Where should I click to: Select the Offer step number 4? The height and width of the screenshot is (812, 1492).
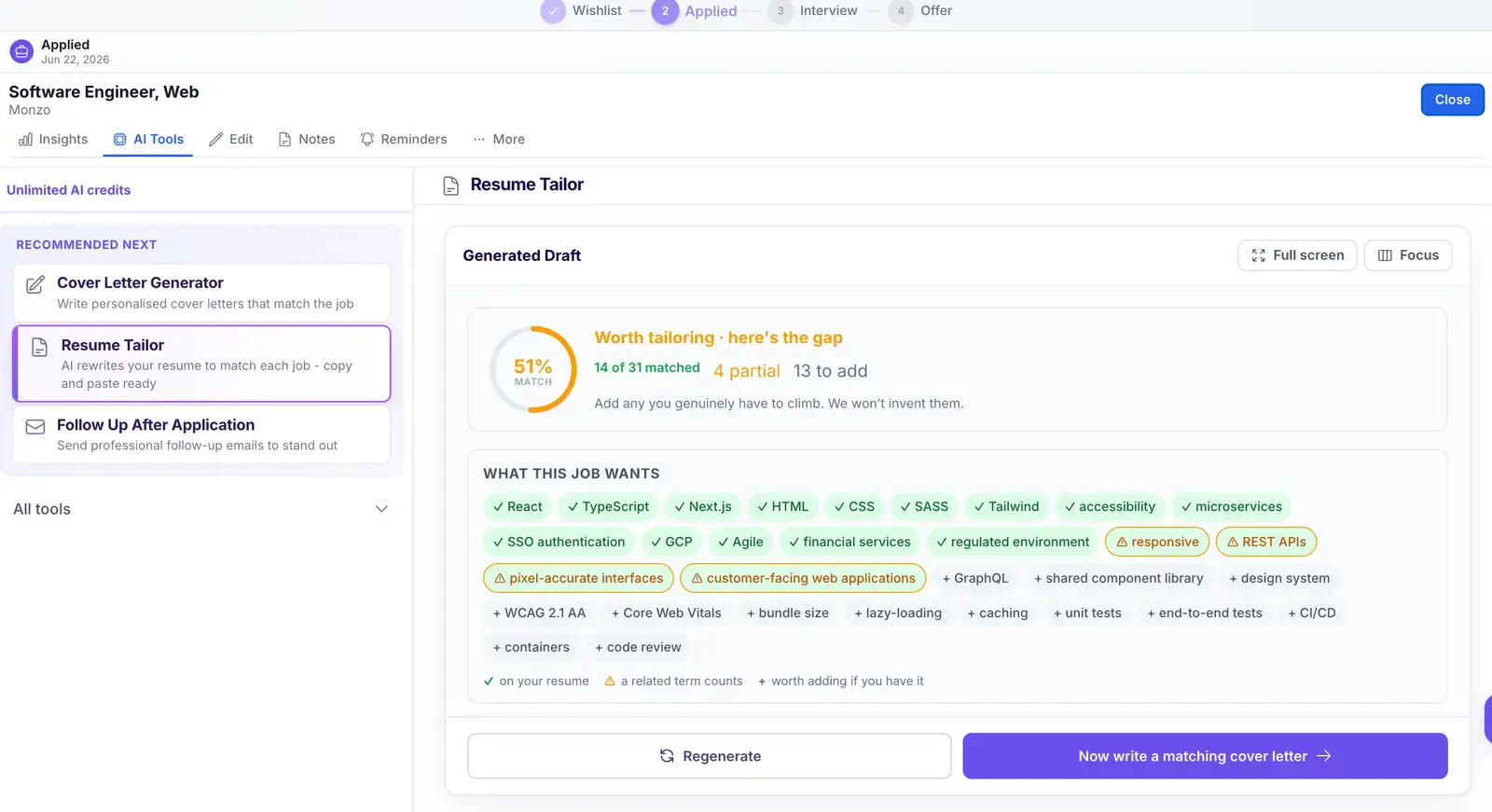pyautogui.click(x=901, y=11)
